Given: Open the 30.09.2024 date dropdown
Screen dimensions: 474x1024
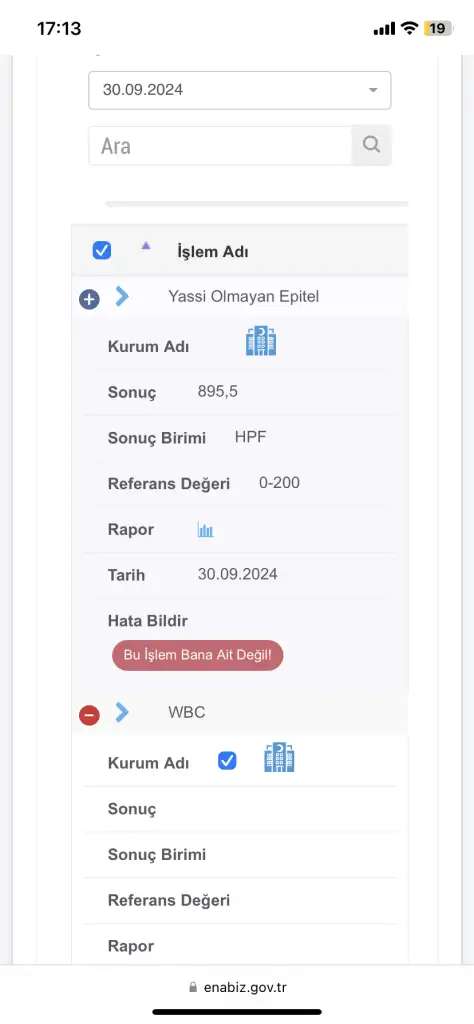Looking at the screenshot, I should pyautogui.click(x=240, y=90).
